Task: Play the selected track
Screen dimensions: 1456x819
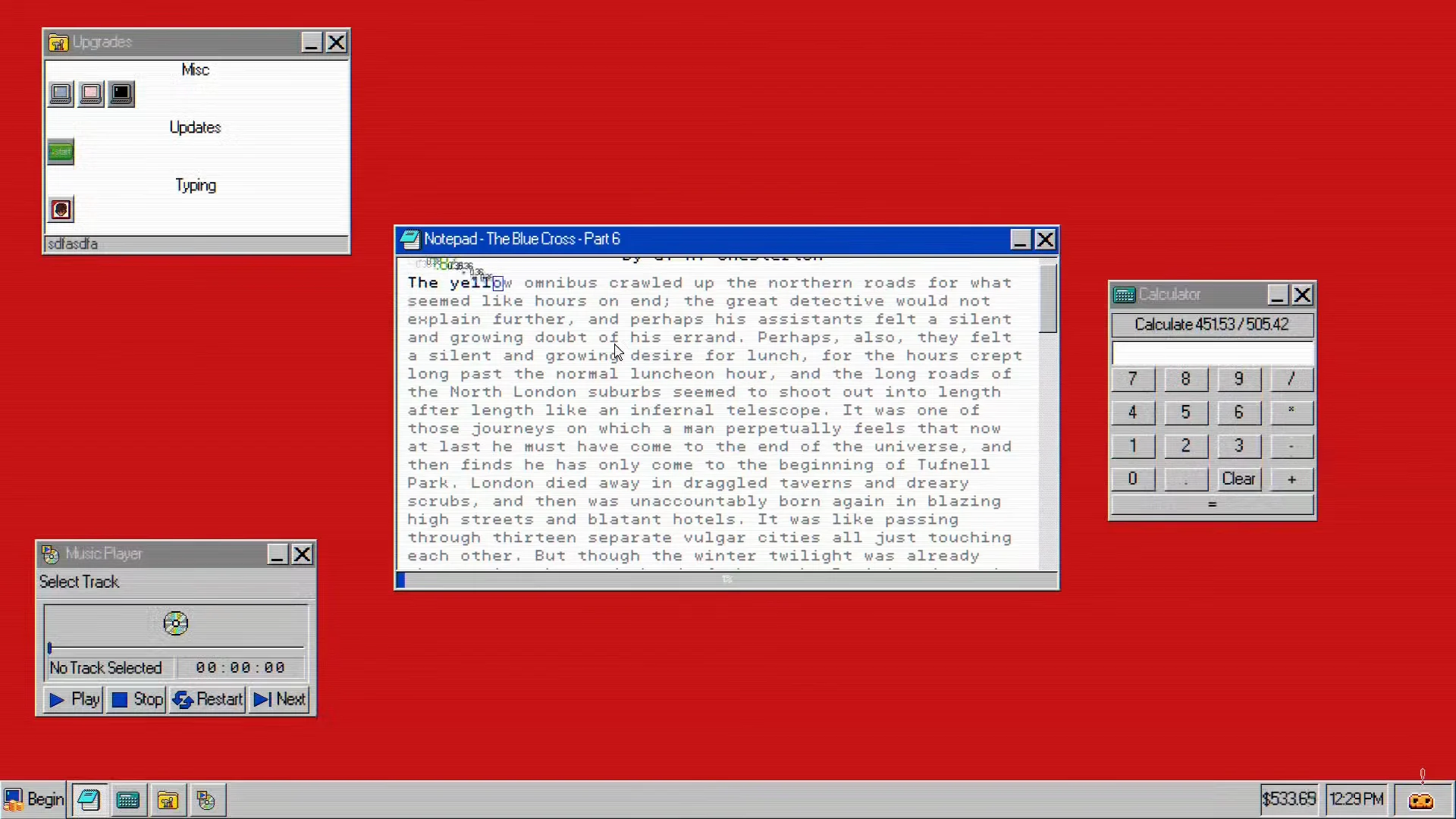Action: [74, 699]
